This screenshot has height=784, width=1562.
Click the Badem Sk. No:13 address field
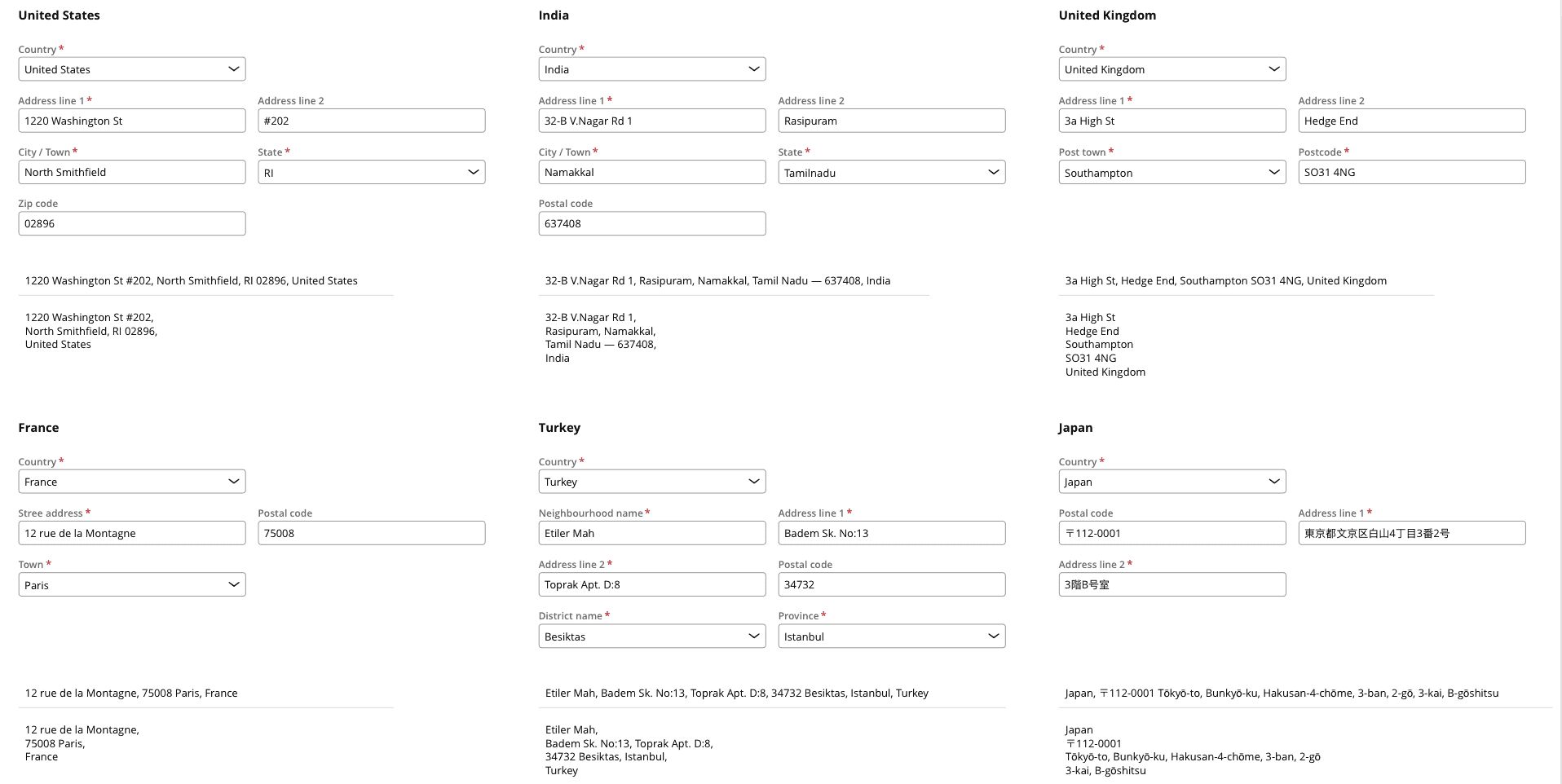click(892, 533)
